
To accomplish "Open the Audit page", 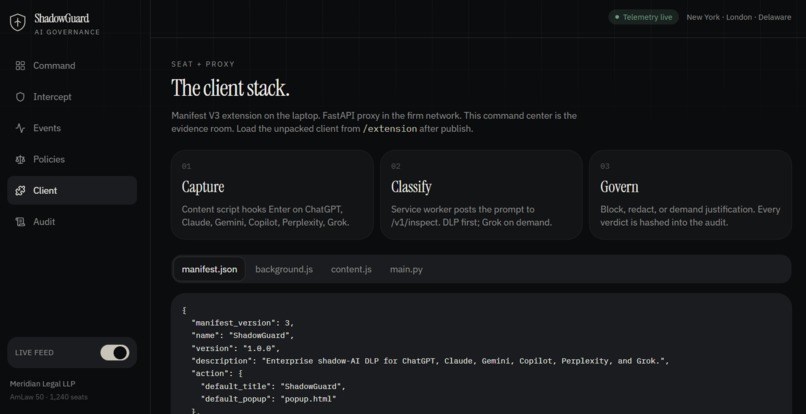I will (x=72, y=222).
